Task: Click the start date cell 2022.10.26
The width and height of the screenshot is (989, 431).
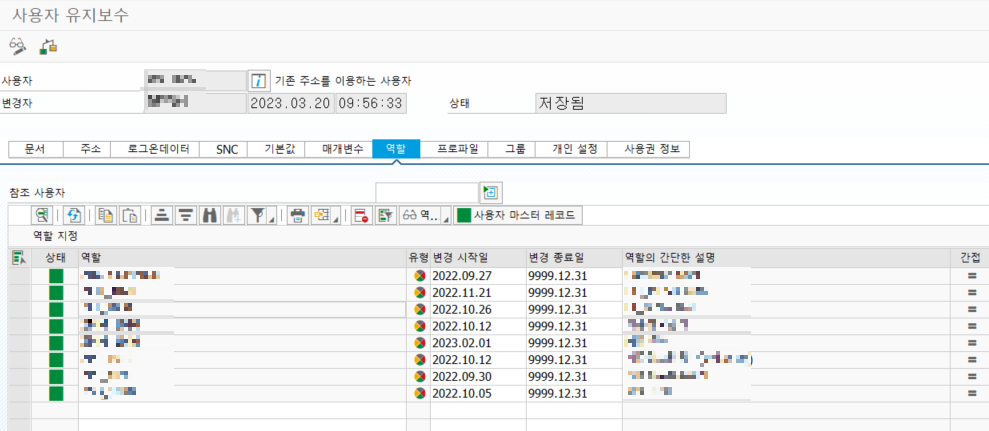Action: (x=478, y=310)
